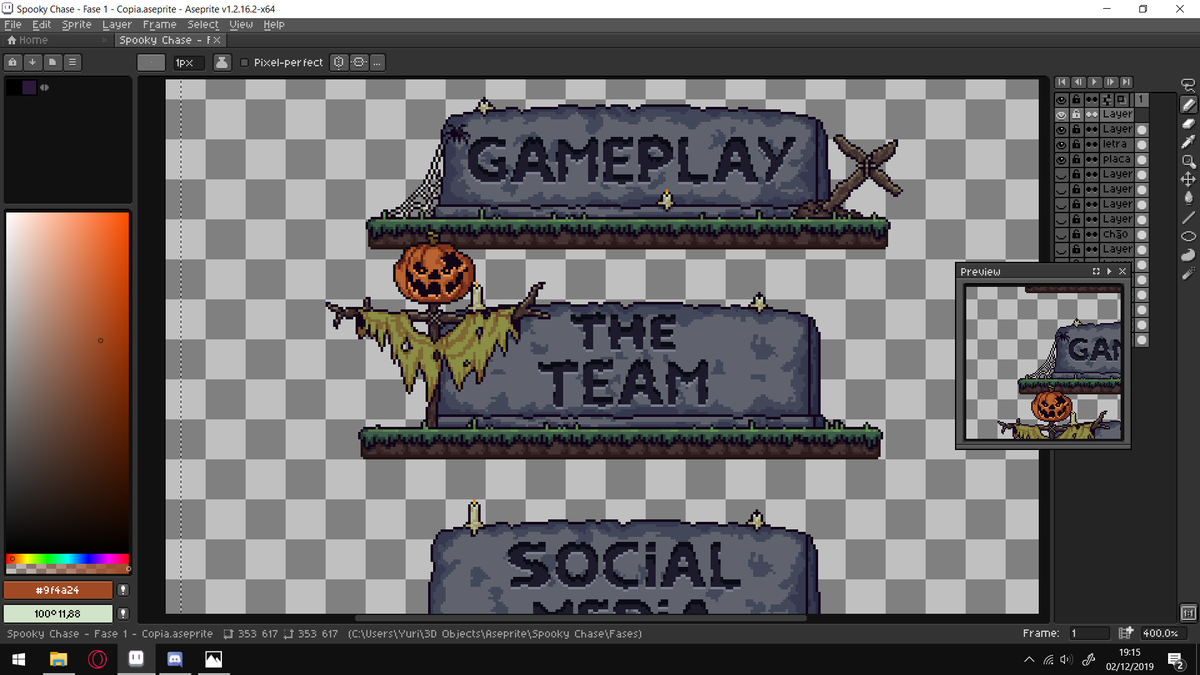Select the Contour blob tool
1200x675 pixels.
(x=1188, y=254)
